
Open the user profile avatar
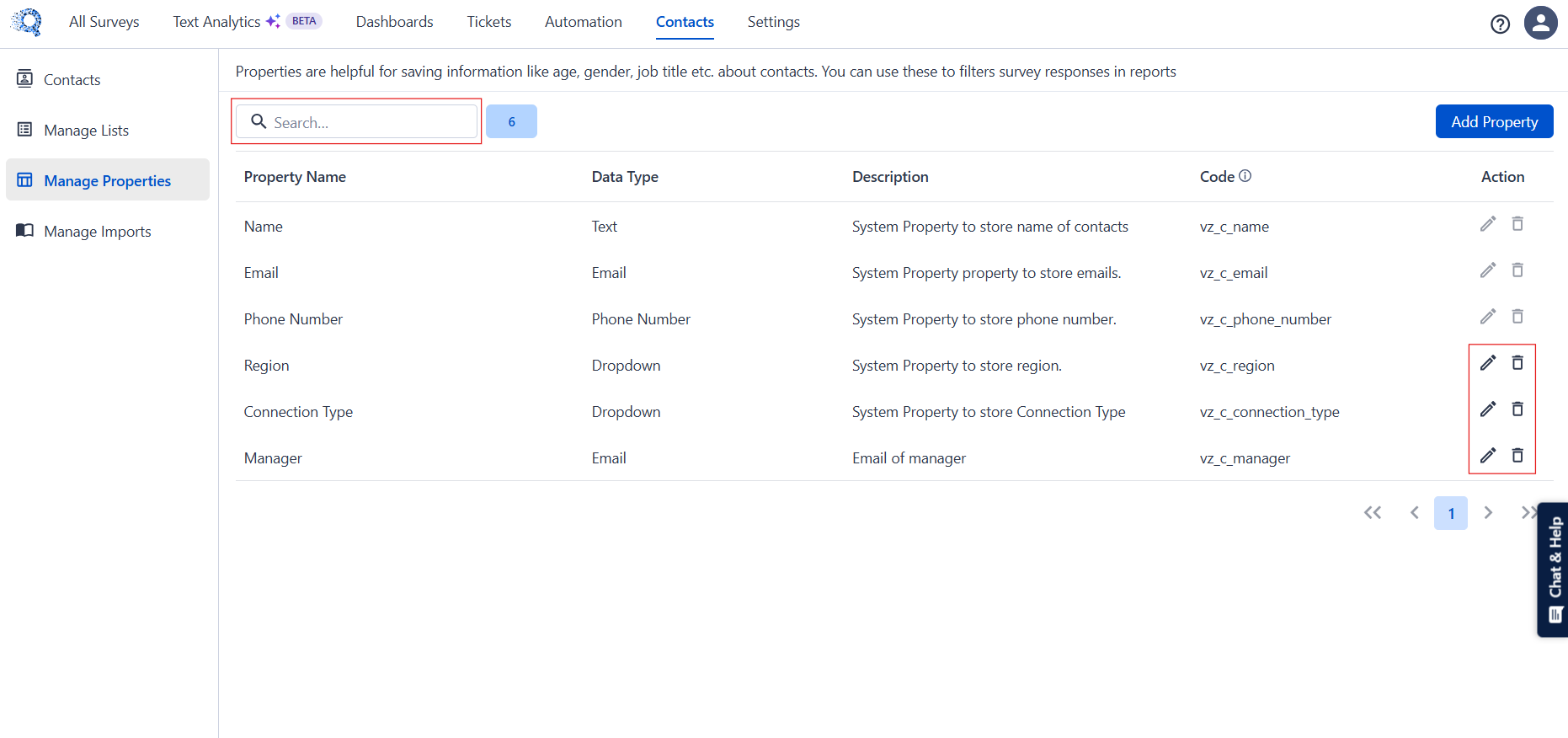click(1540, 23)
